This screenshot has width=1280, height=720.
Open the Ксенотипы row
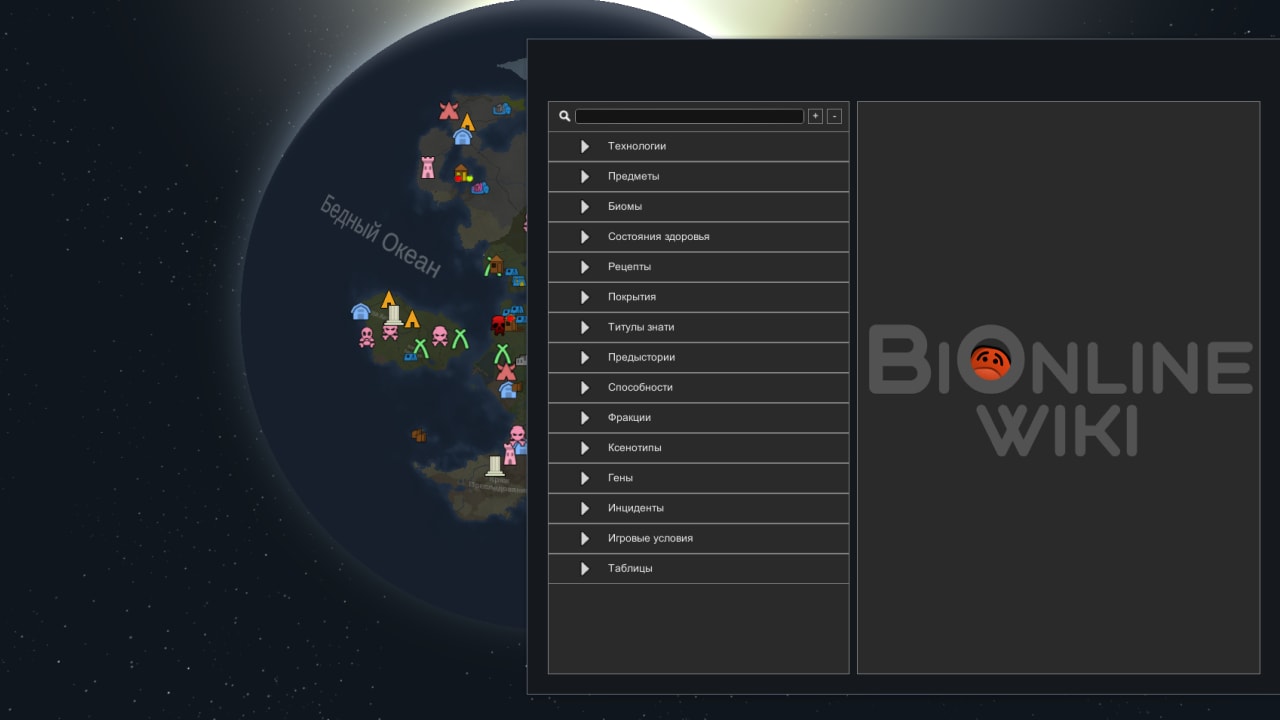698,448
